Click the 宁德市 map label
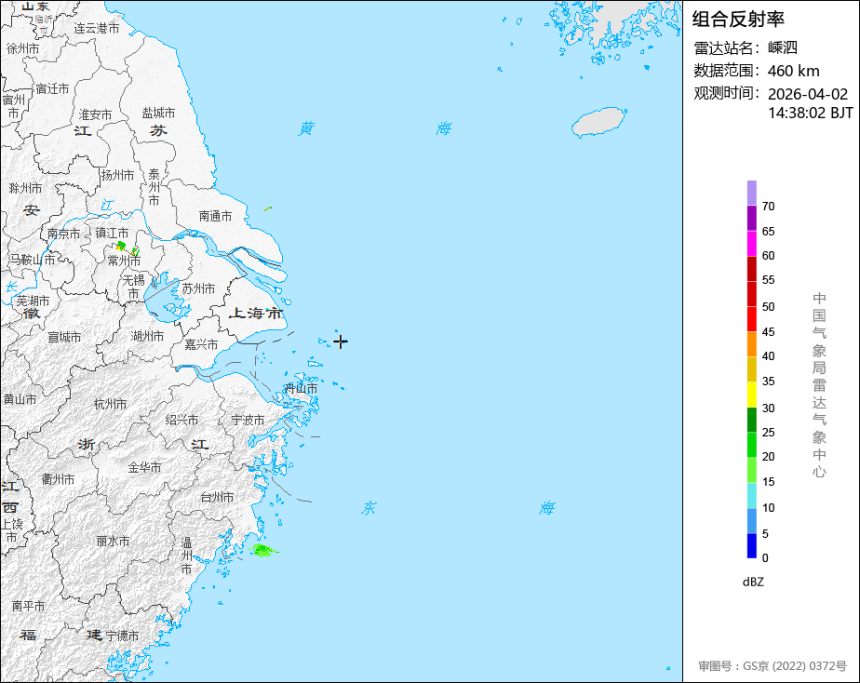This screenshot has width=860, height=683. tap(122, 636)
